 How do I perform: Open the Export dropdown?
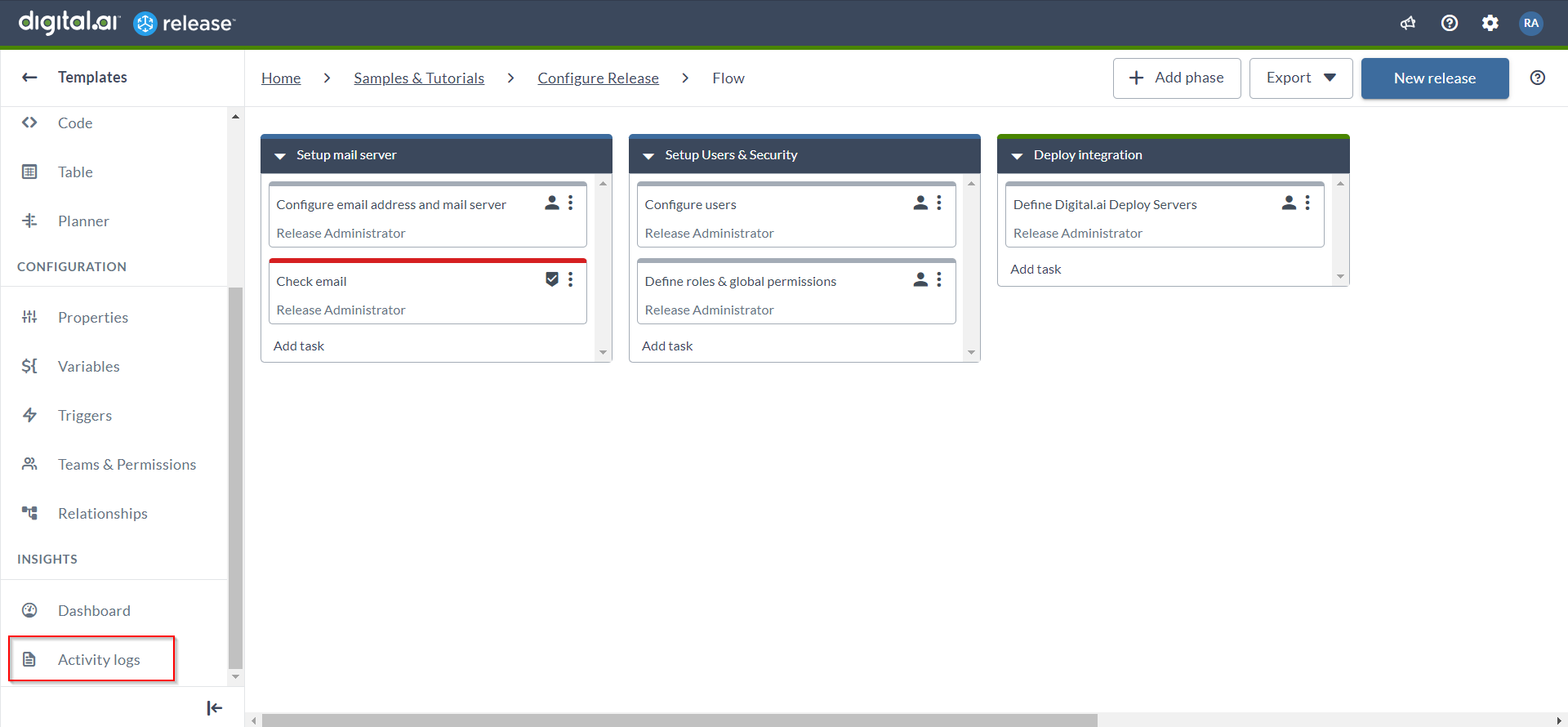click(x=1301, y=78)
